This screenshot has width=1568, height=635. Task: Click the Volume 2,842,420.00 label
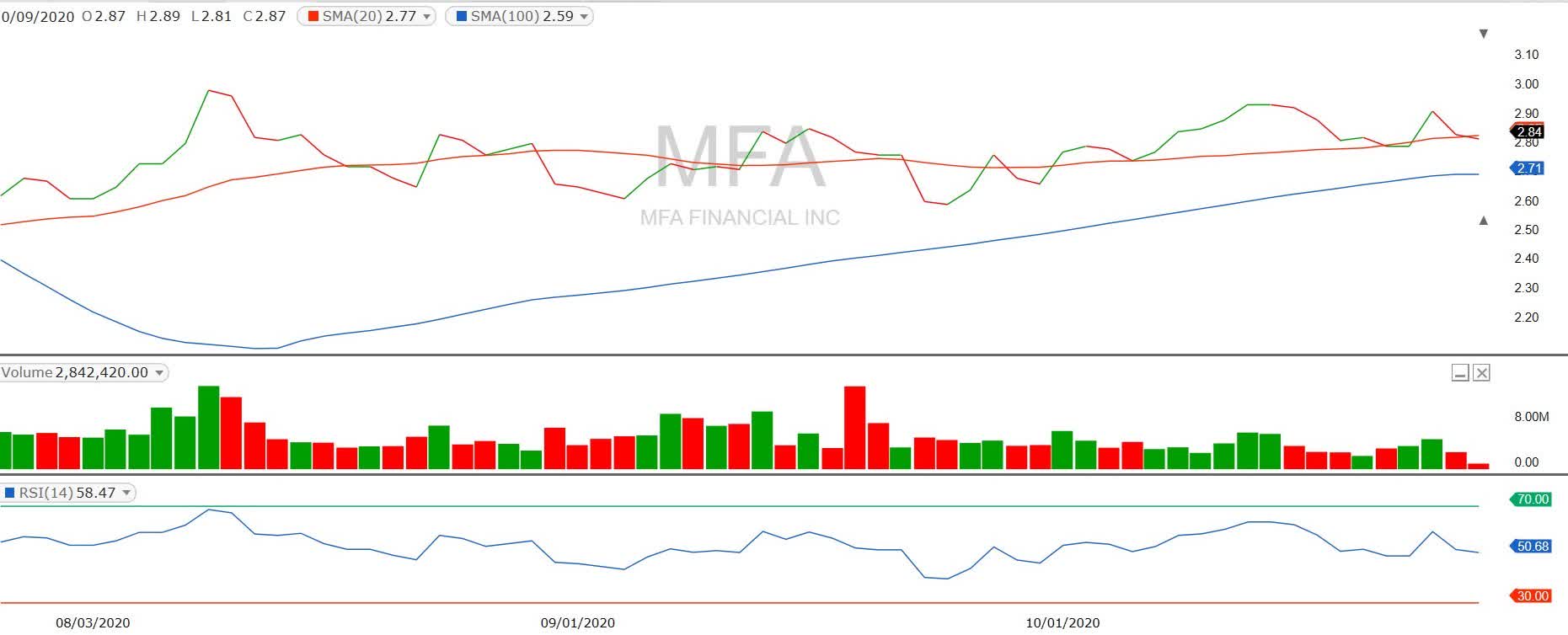75,372
